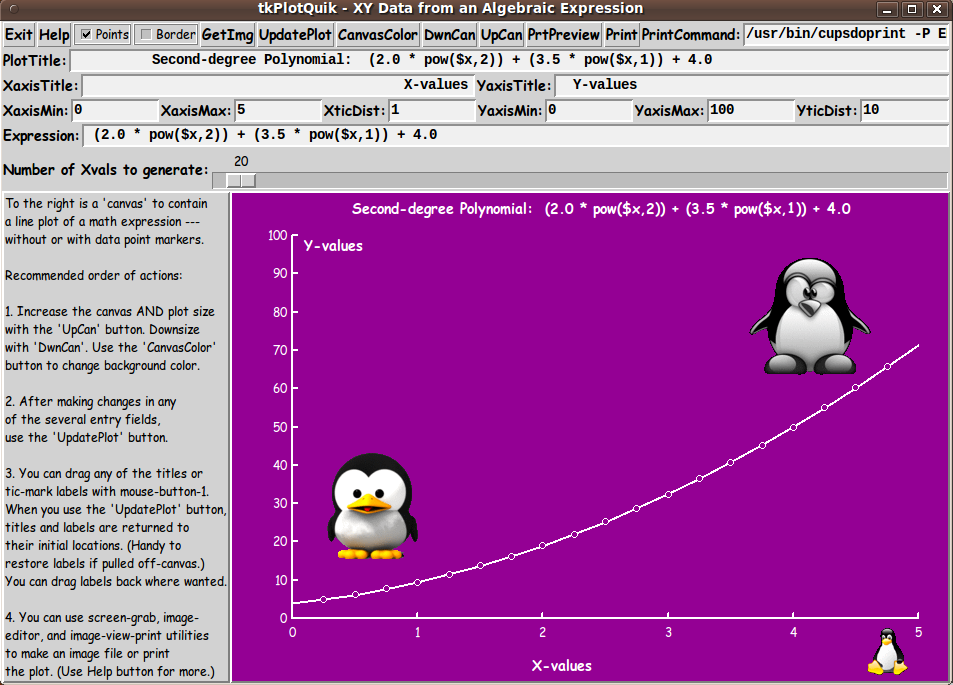
Task: Click the cartoon penguin with yellow beak
Action: coord(372,506)
